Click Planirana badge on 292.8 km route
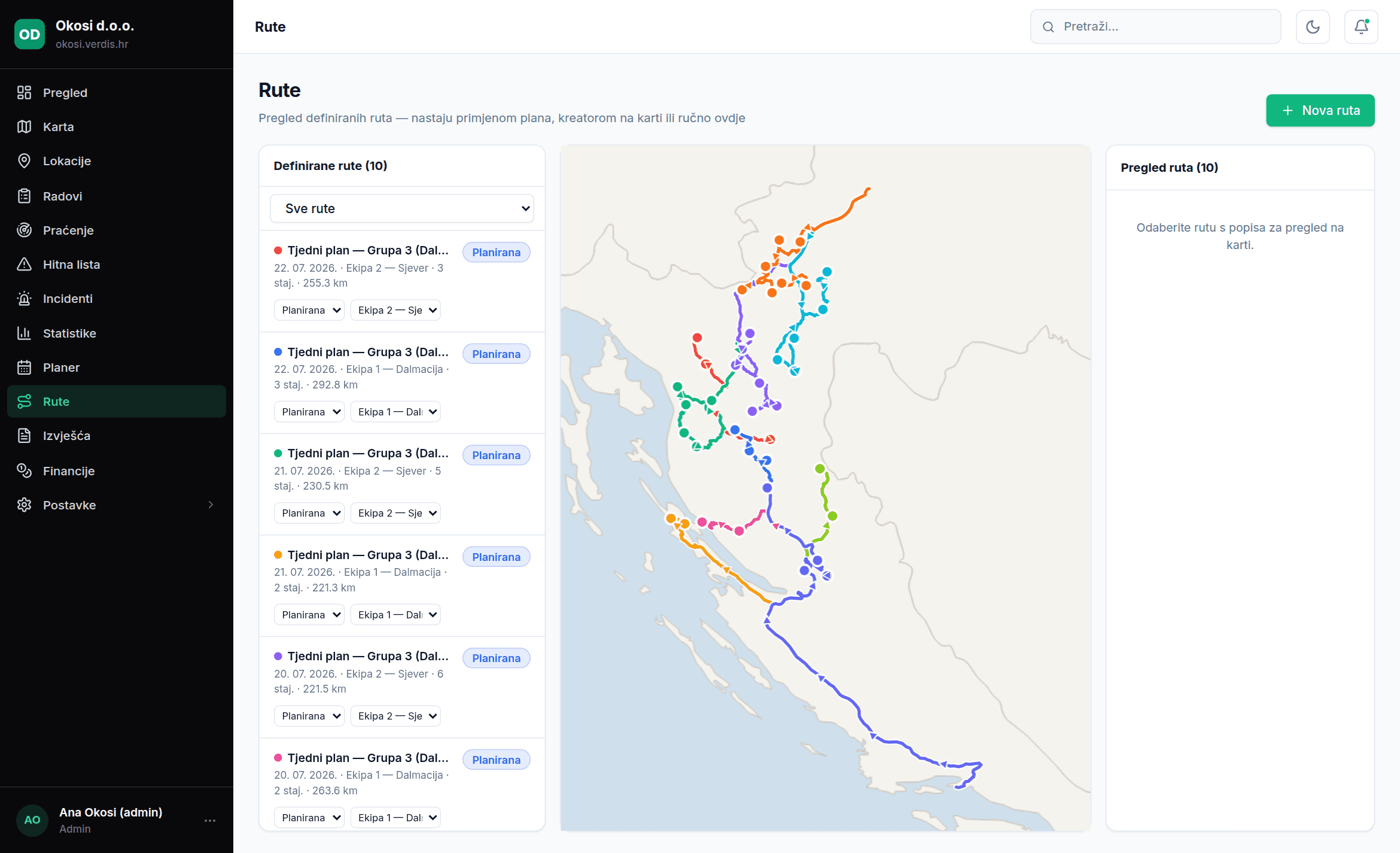1400x853 pixels. coord(496,354)
